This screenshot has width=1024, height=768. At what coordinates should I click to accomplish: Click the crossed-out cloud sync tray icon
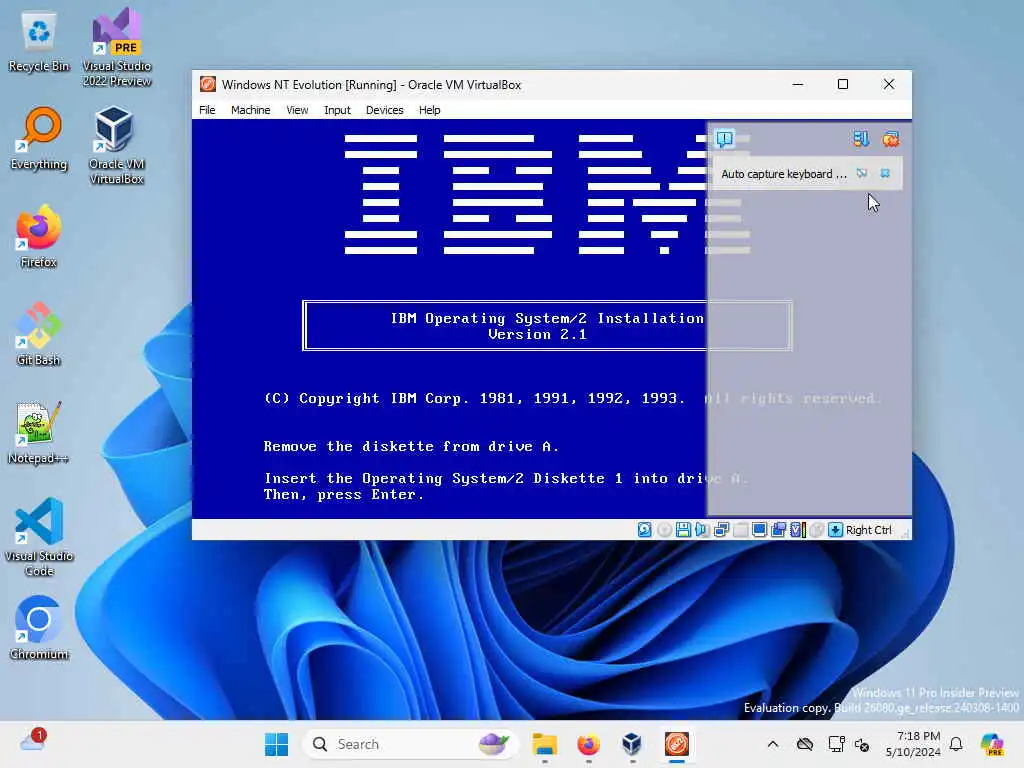(x=805, y=744)
